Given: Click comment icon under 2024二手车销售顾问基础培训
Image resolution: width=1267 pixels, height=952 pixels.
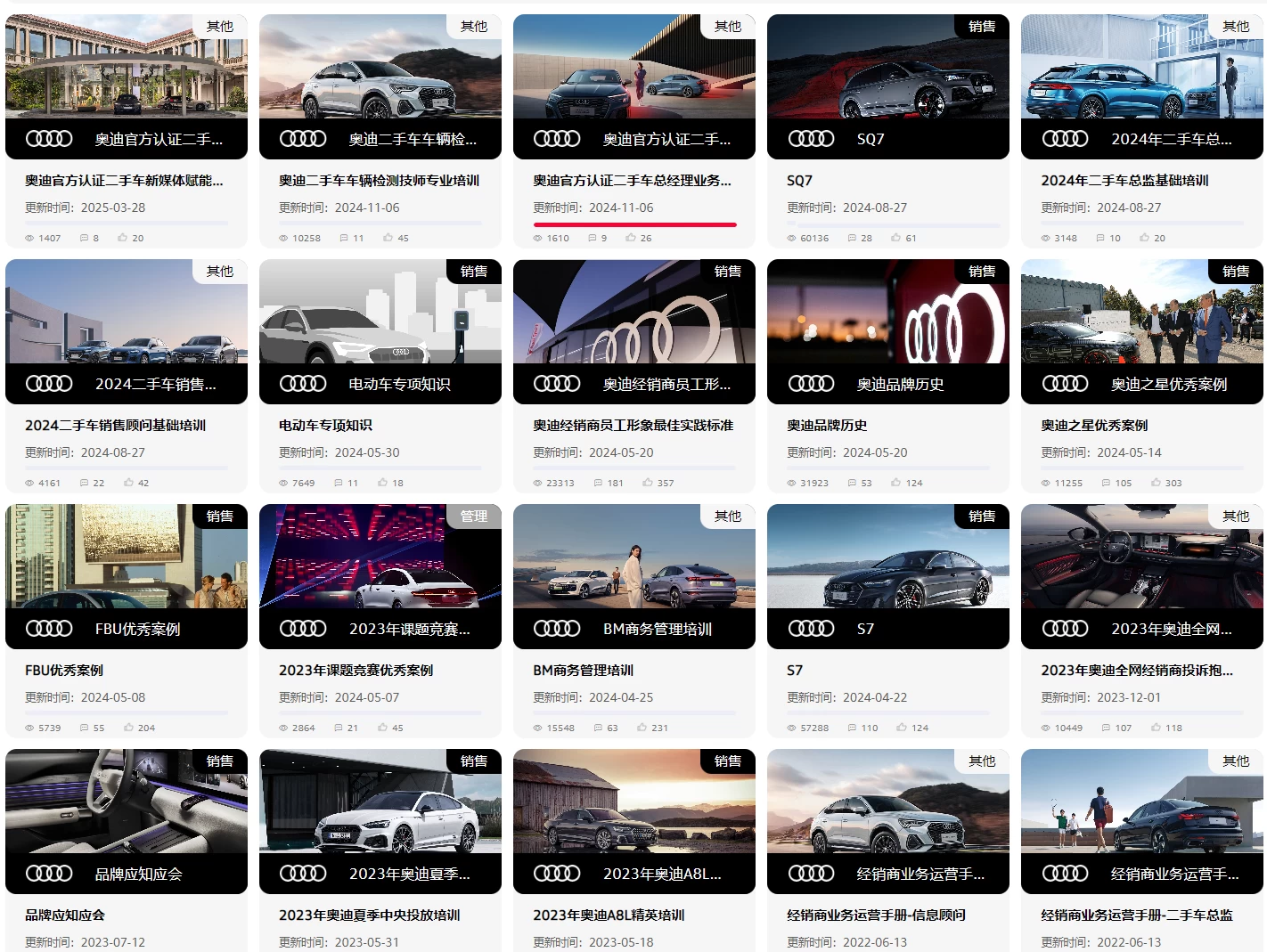Looking at the screenshot, I should click(84, 483).
